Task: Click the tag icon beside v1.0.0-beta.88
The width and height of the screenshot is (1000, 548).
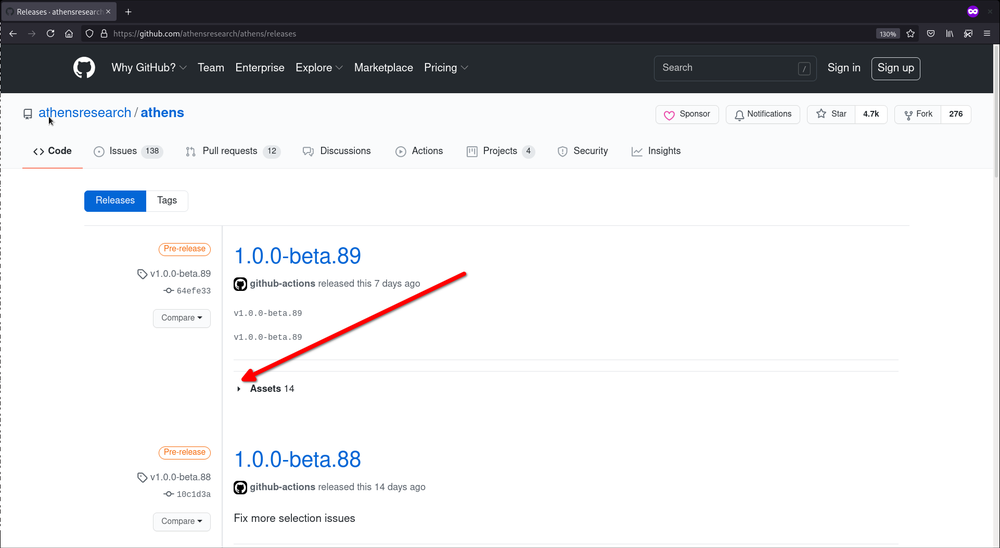Action: [x=142, y=477]
